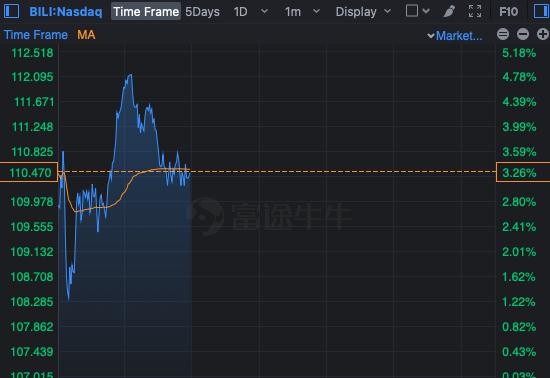The width and height of the screenshot is (550, 378).
Task: Select the Time Frame tab
Action: (x=146, y=12)
